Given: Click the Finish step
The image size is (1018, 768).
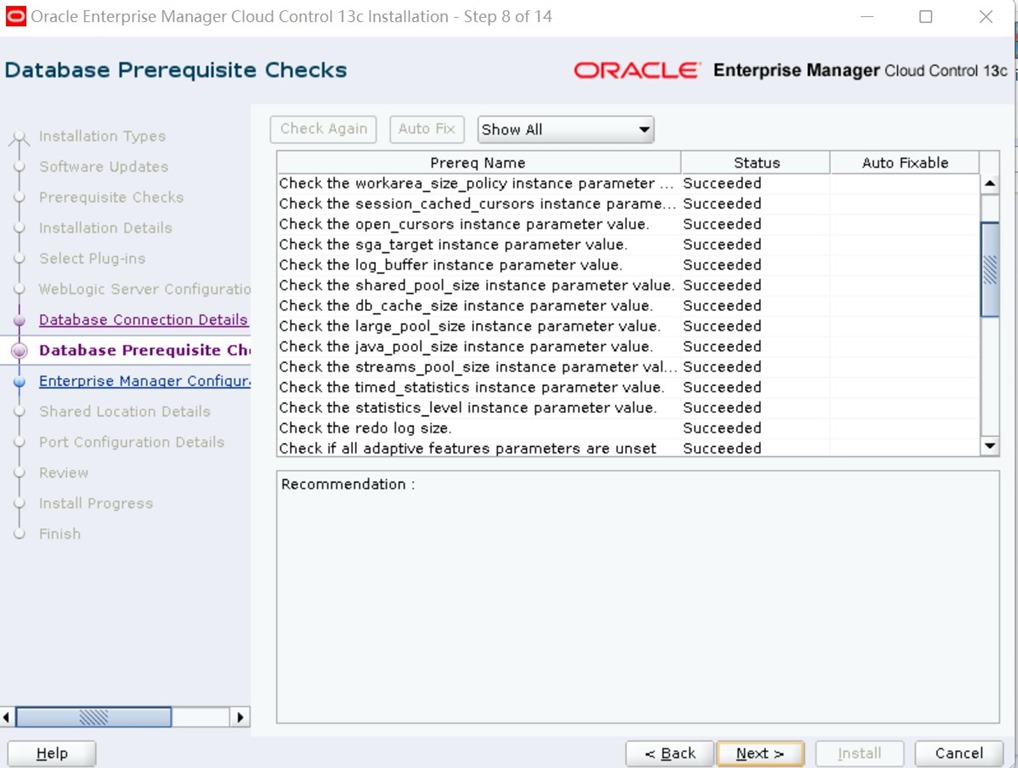Looking at the screenshot, I should 60,534.
